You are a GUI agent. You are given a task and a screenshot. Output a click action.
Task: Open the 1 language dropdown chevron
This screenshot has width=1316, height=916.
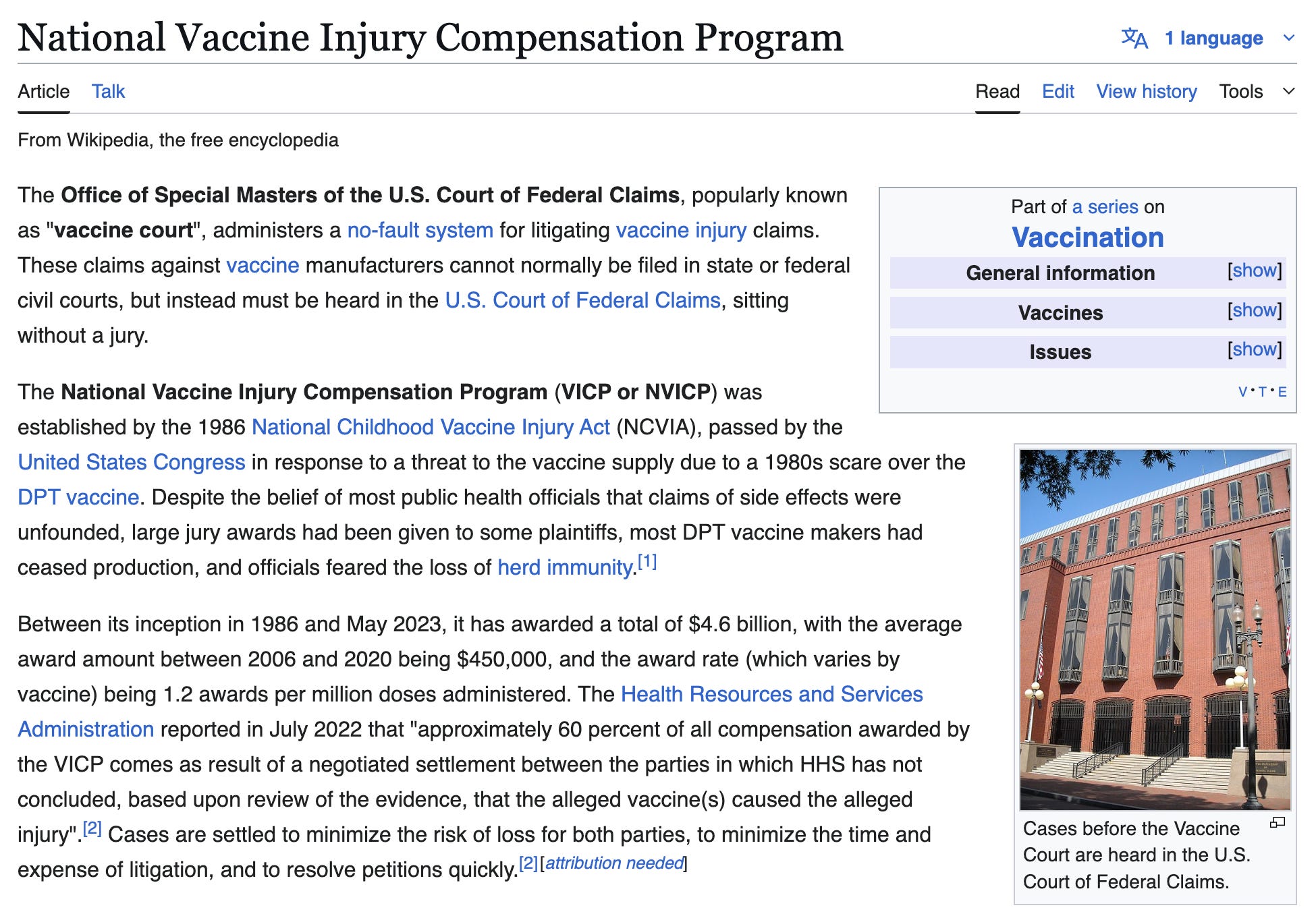point(1288,38)
